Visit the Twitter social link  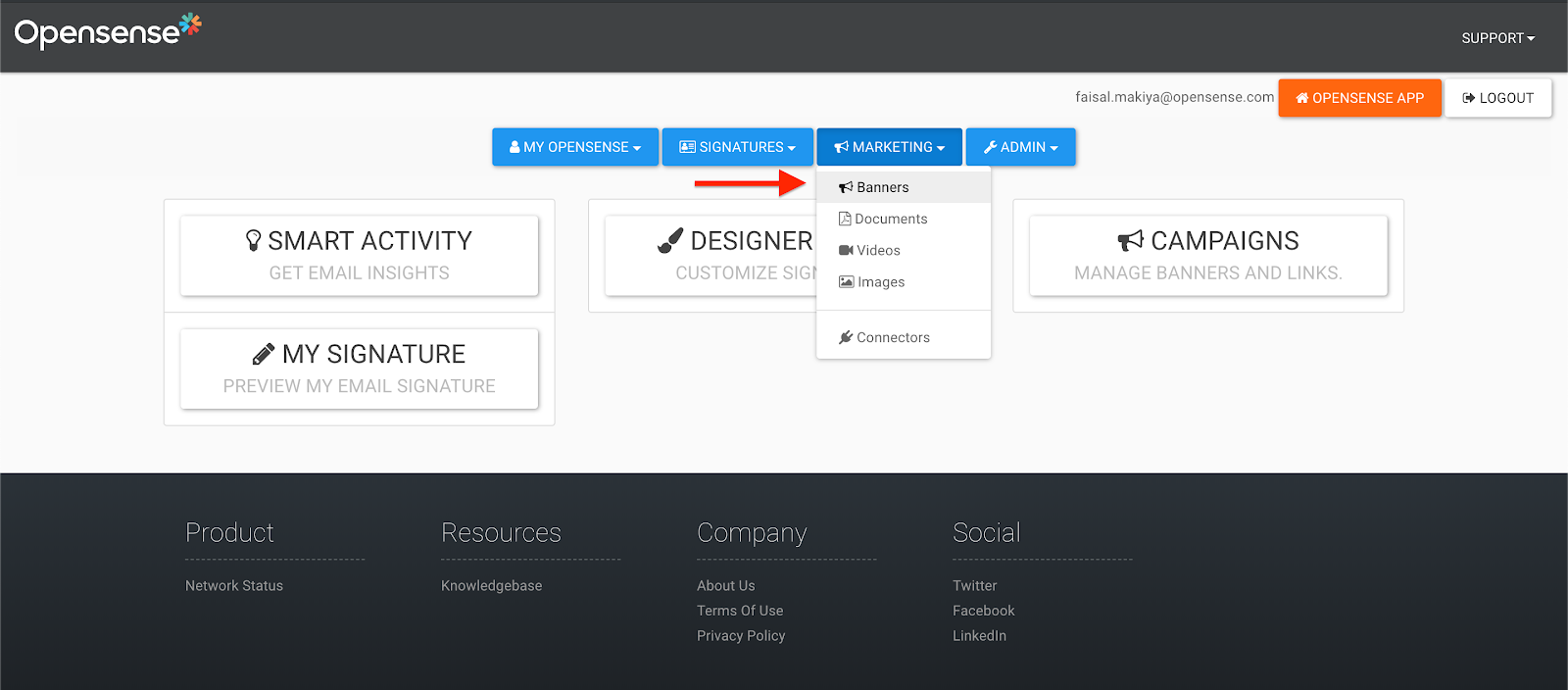(975, 585)
